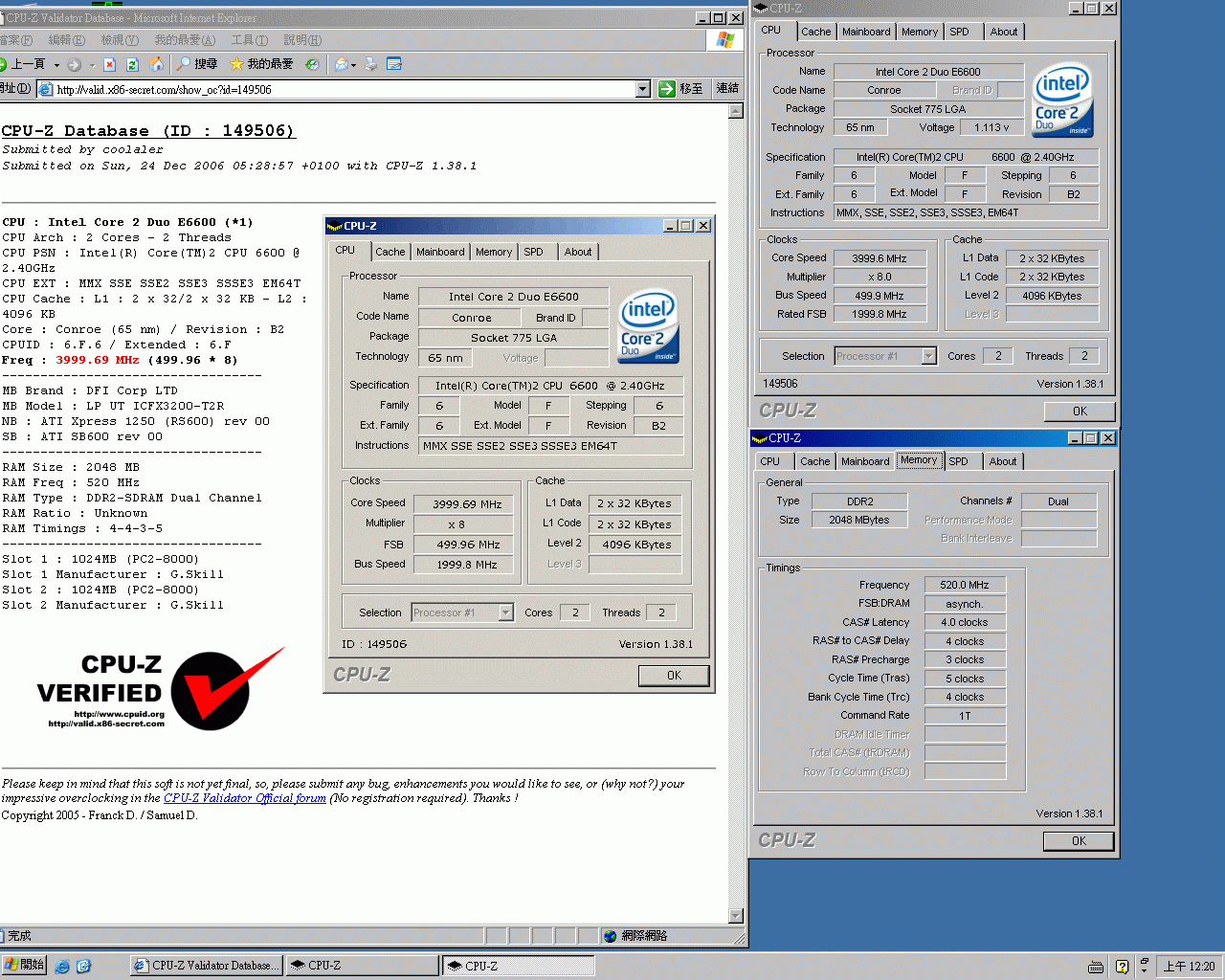Open the Start (開始) menu
Image resolution: width=1225 pixels, height=980 pixels.
[x=24, y=965]
